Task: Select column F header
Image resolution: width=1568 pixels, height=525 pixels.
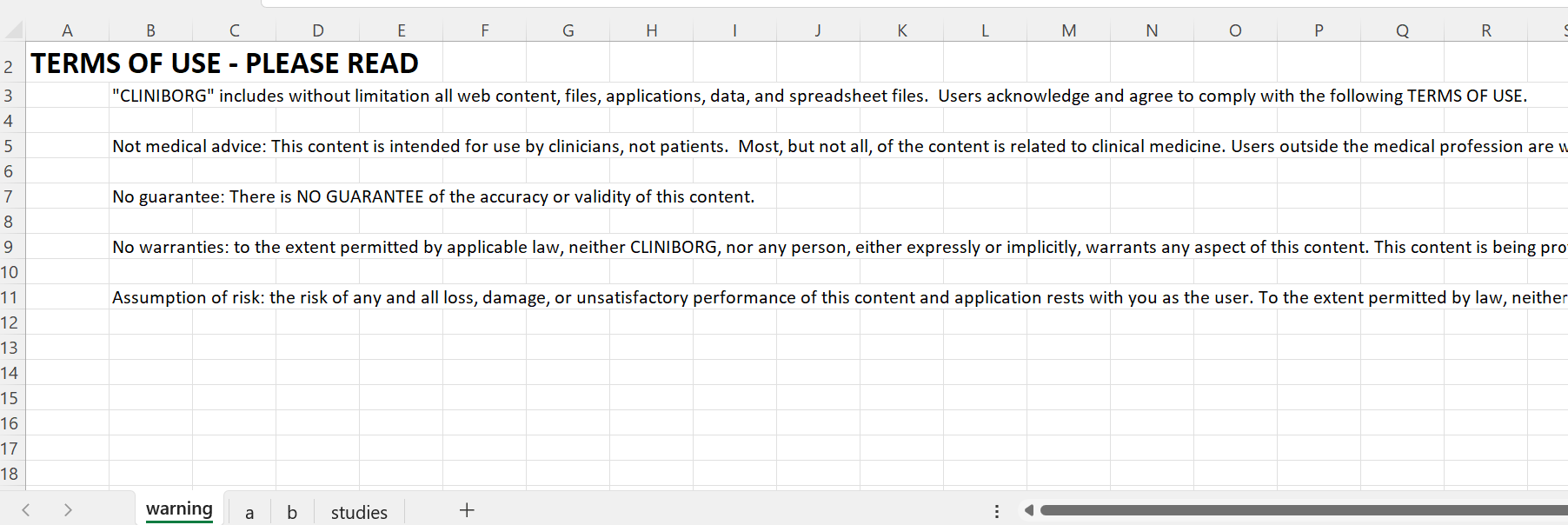Action: pos(484,30)
